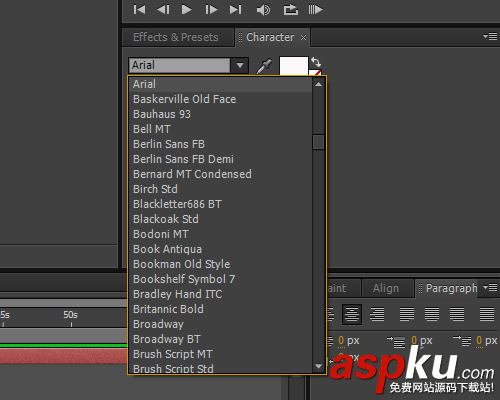This screenshot has width=500, height=400.
Task: Toggle the loop playback option icon
Action: [291, 9]
